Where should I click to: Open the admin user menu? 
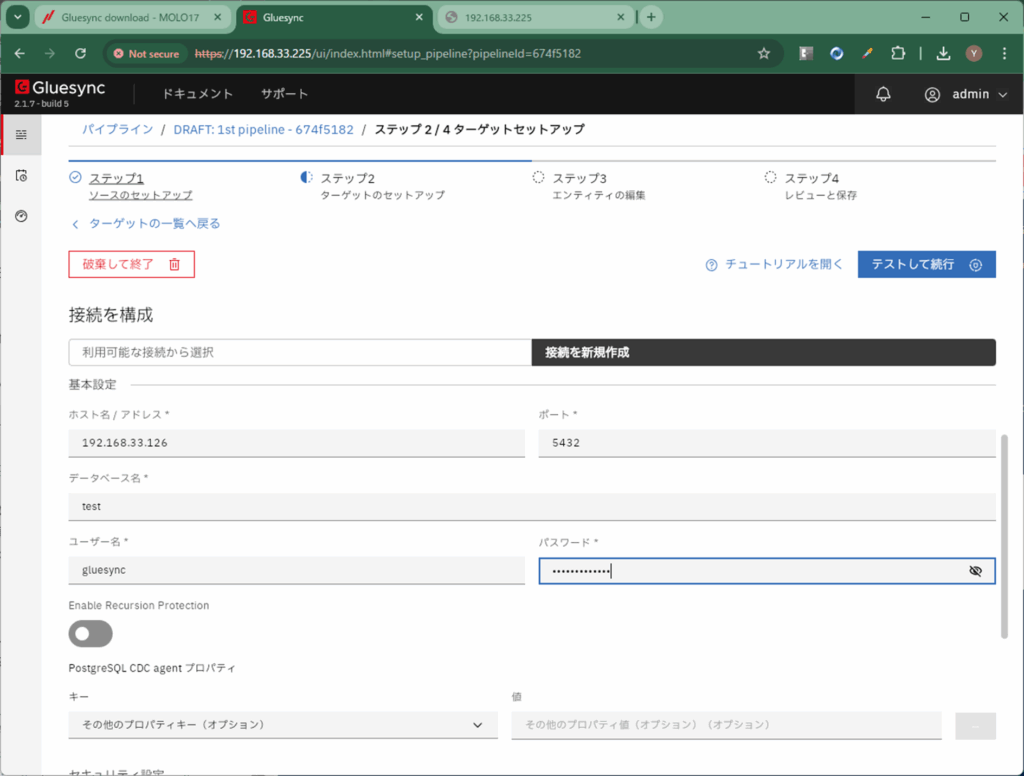point(965,94)
